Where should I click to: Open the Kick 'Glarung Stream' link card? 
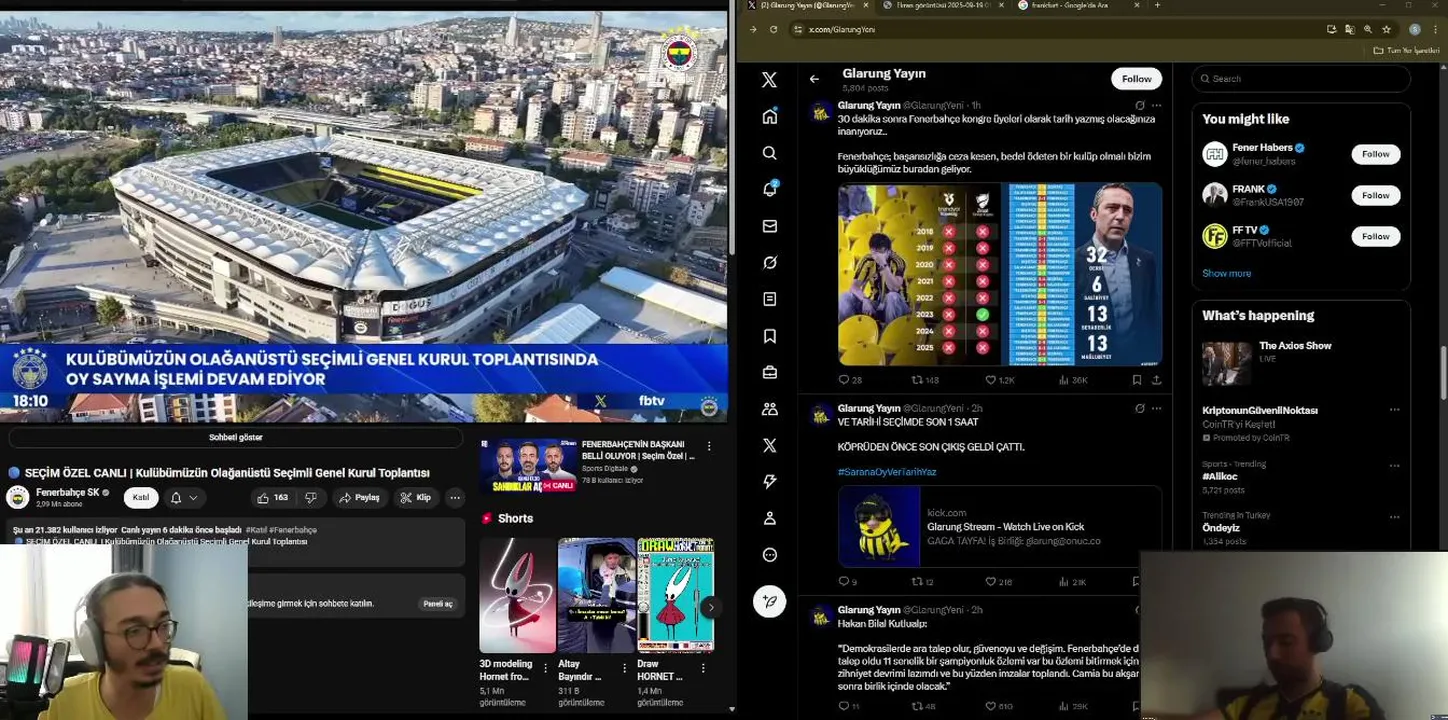(999, 526)
